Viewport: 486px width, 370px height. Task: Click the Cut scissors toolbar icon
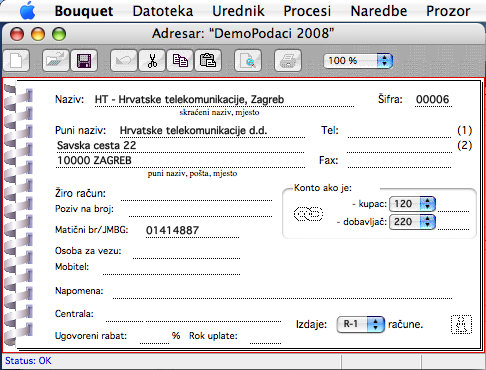click(152, 61)
